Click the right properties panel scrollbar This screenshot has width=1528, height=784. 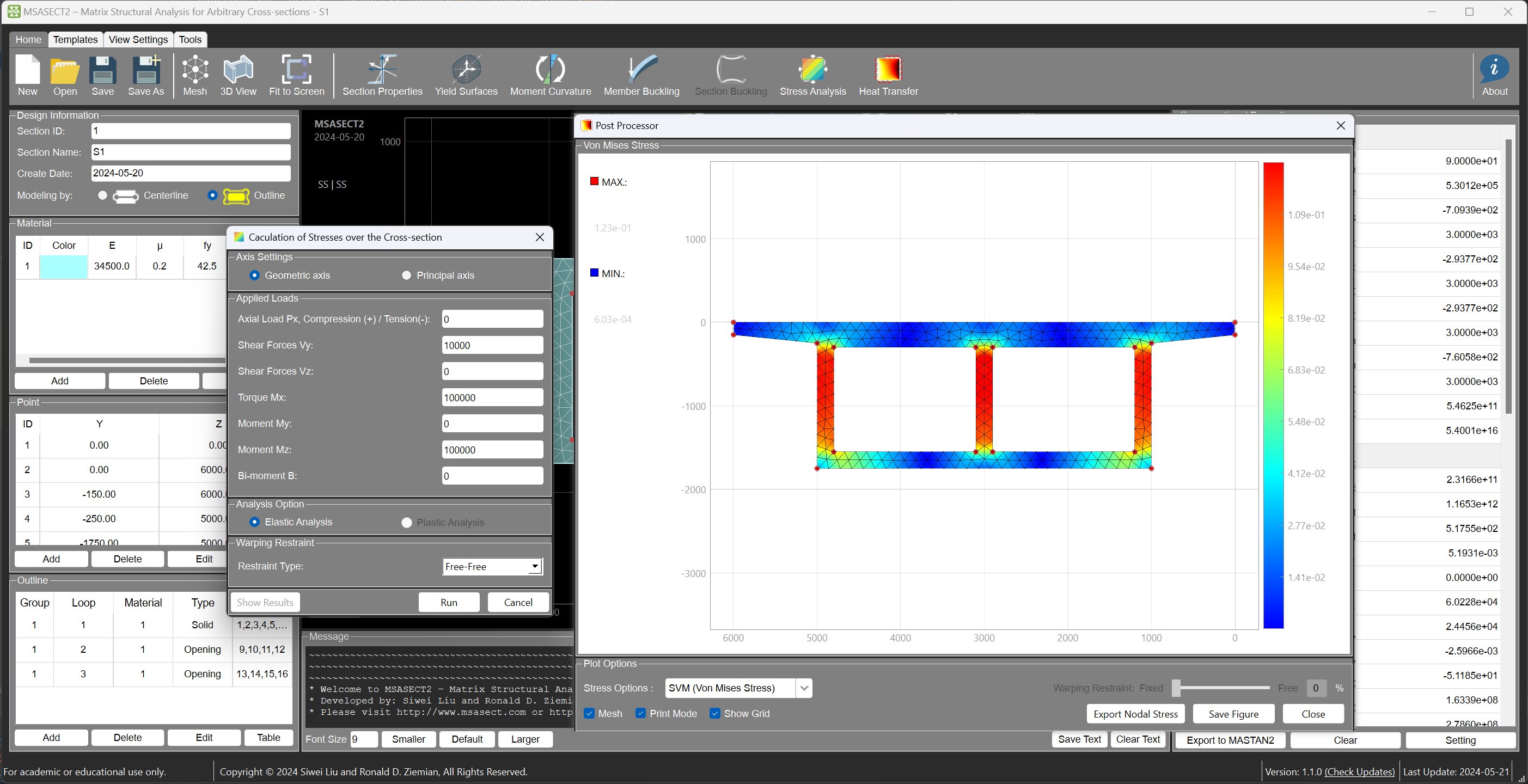click(x=1509, y=277)
